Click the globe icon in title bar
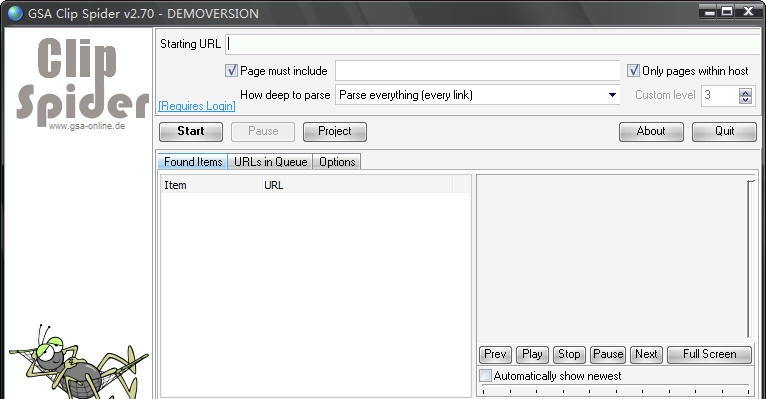This screenshot has height=399, width=766. point(15,13)
